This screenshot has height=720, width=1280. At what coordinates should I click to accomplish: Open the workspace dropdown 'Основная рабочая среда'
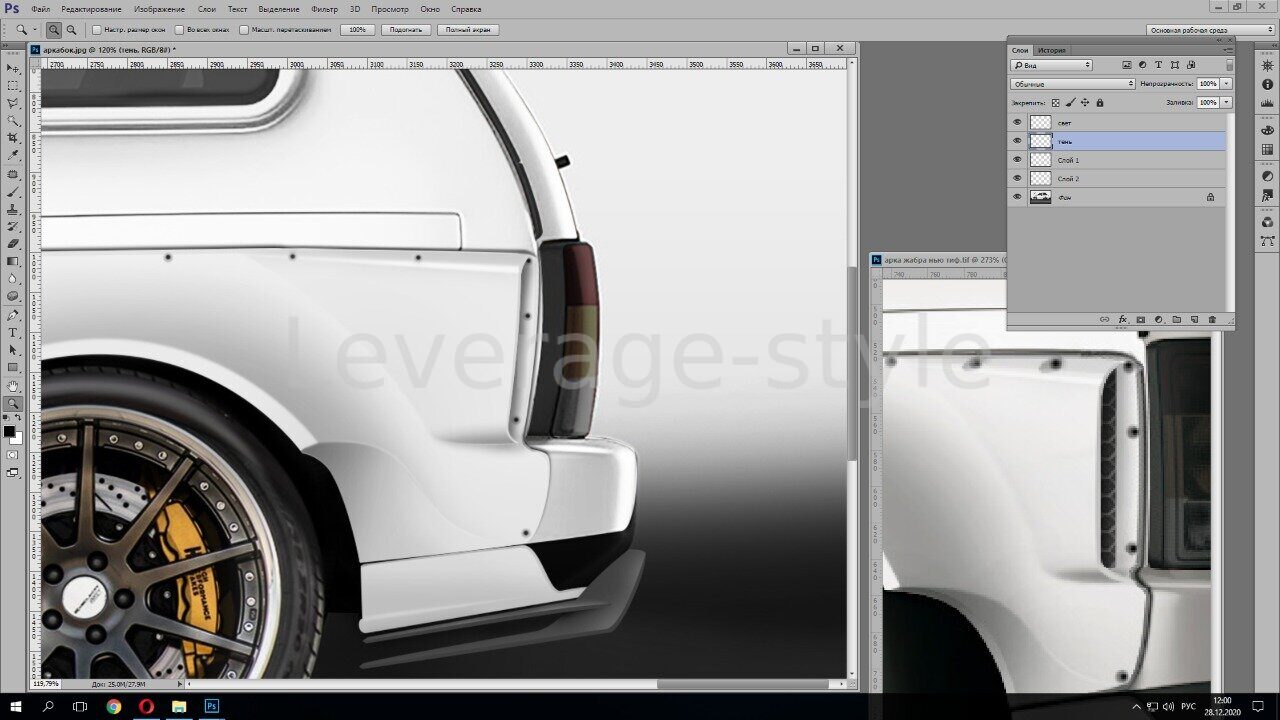[1196, 30]
